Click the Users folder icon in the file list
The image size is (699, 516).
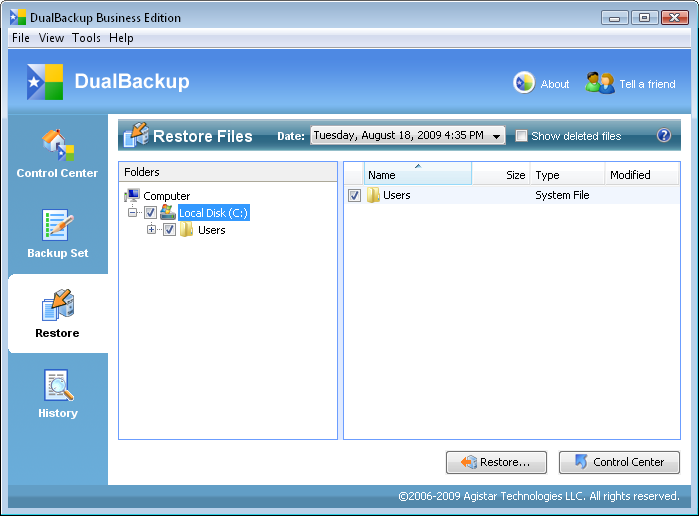coord(373,195)
